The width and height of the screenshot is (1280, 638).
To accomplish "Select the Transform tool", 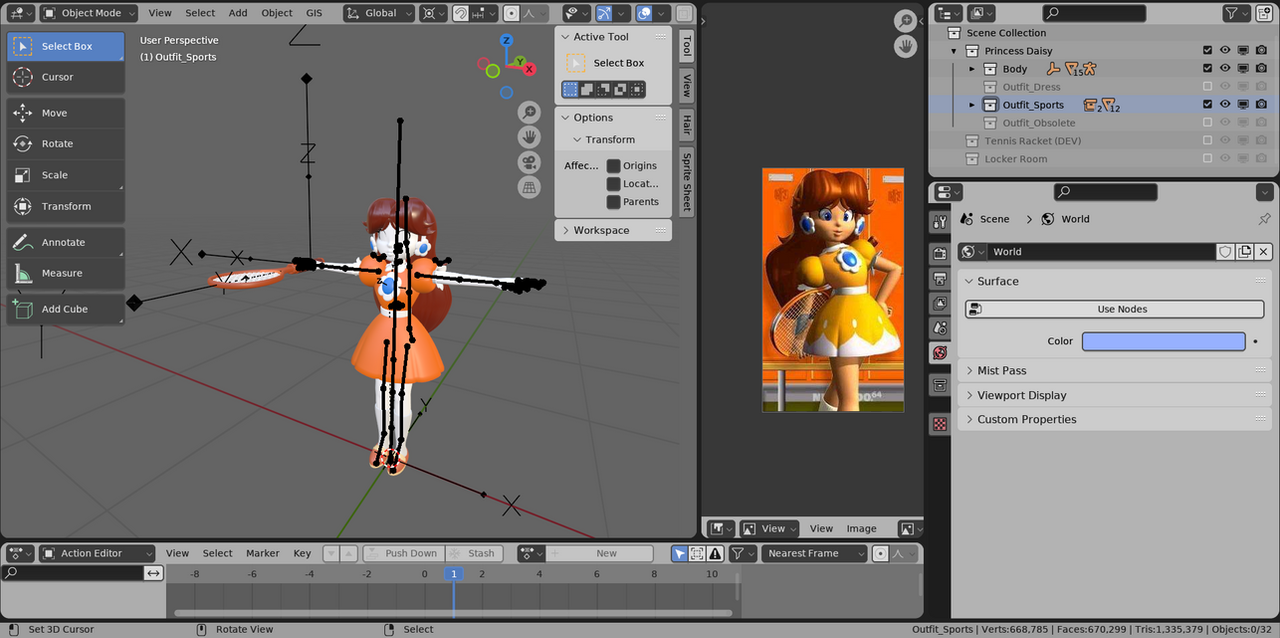I will 66,206.
